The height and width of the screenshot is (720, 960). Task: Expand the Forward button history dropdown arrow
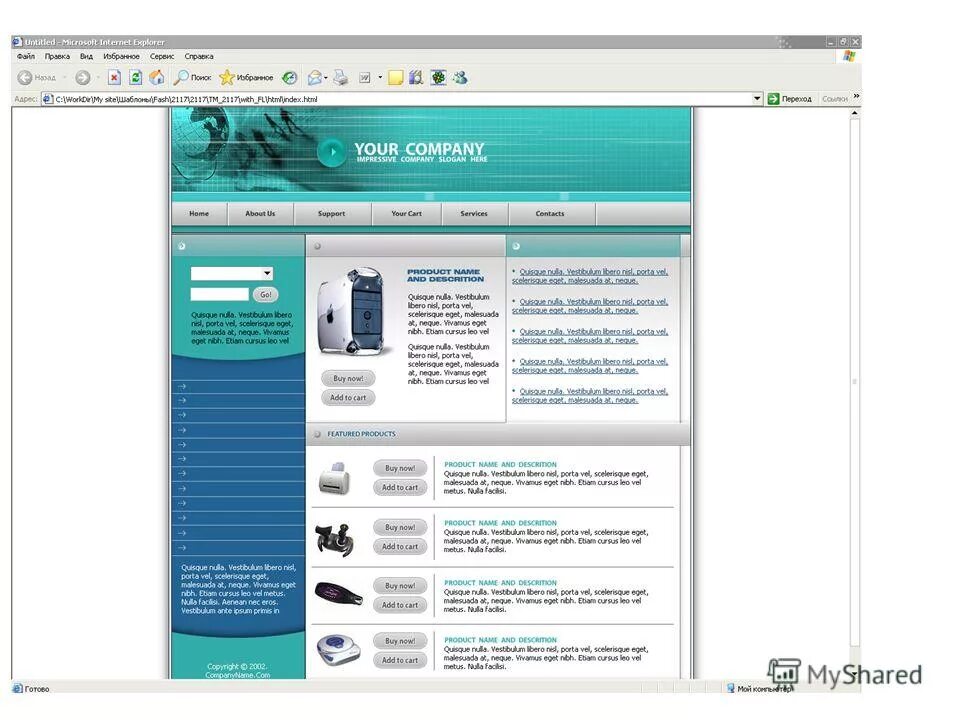pyautogui.click(x=97, y=78)
